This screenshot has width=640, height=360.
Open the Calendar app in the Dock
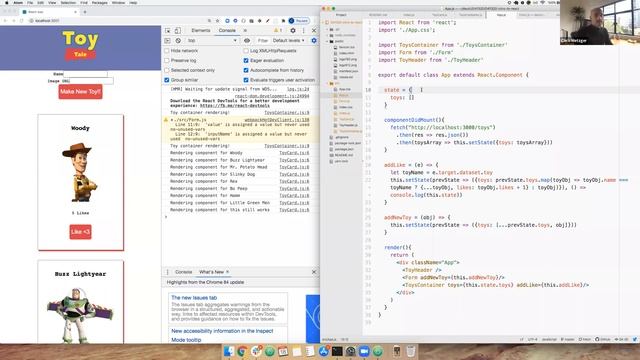point(283,351)
